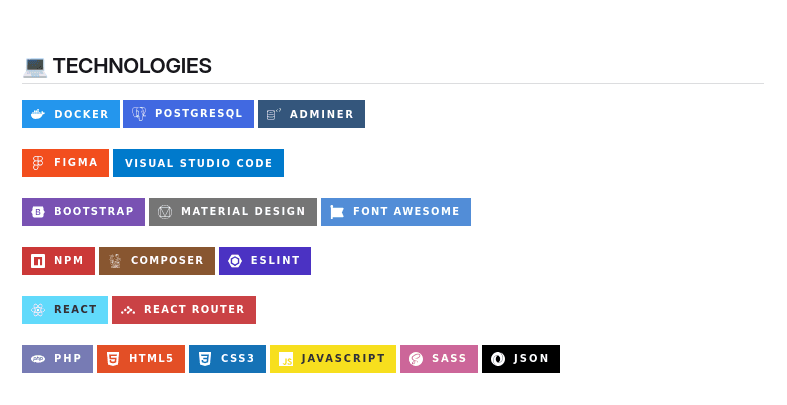Click the Adminer database icon
Image resolution: width=787 pixels, height=405 pixels.
pyautogui.click(x=274, y=114)
